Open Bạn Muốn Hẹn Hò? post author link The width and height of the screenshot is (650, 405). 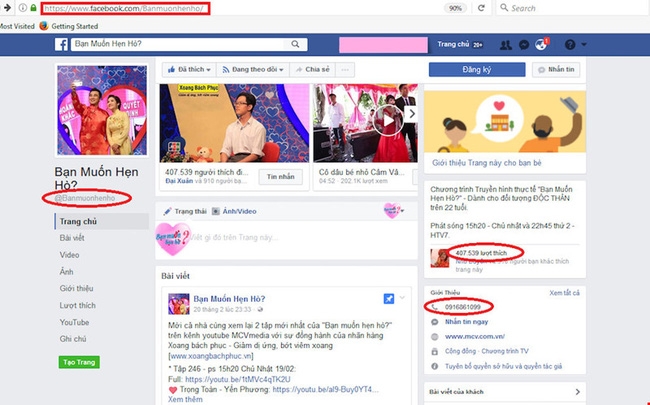(229, 299)
